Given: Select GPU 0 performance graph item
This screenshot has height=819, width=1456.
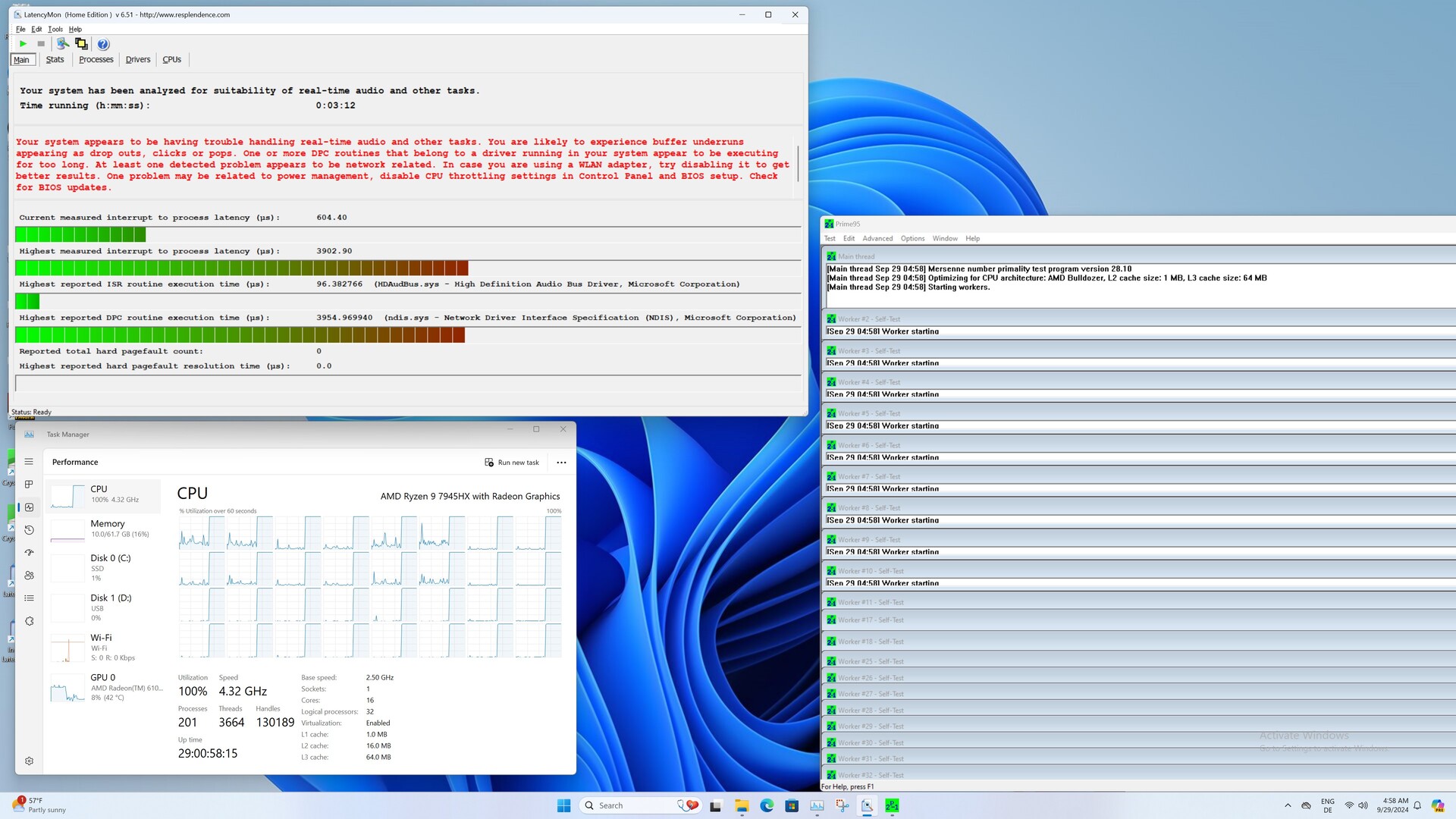Looking at the screenshot, I should [x=106, y=687].
